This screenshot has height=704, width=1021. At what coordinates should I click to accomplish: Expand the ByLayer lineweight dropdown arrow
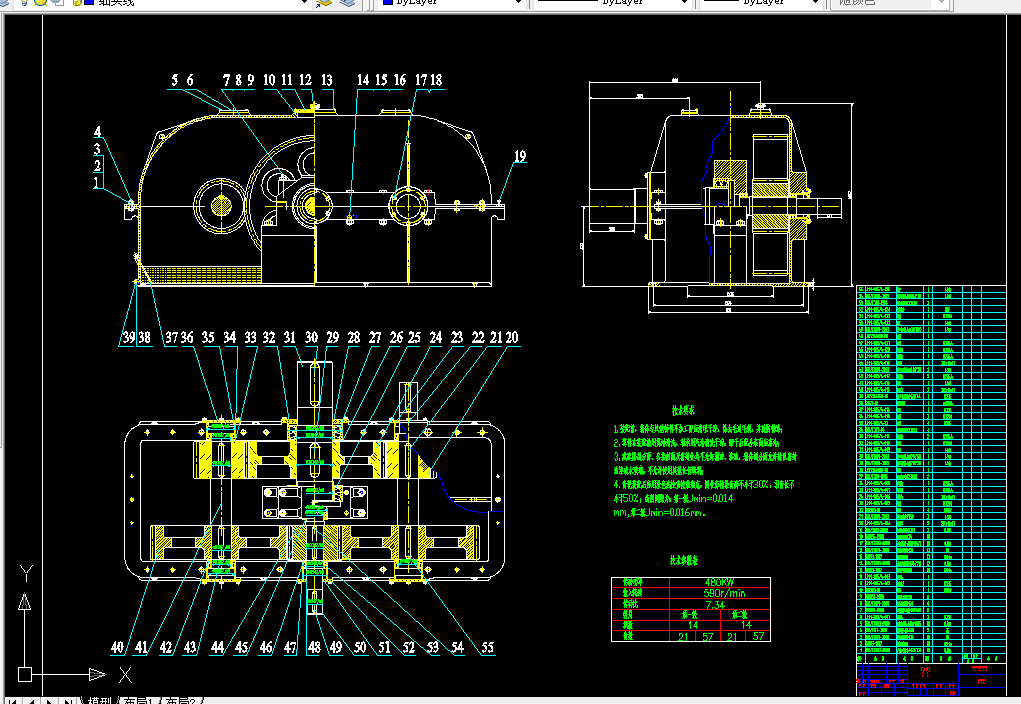[815, 3]
